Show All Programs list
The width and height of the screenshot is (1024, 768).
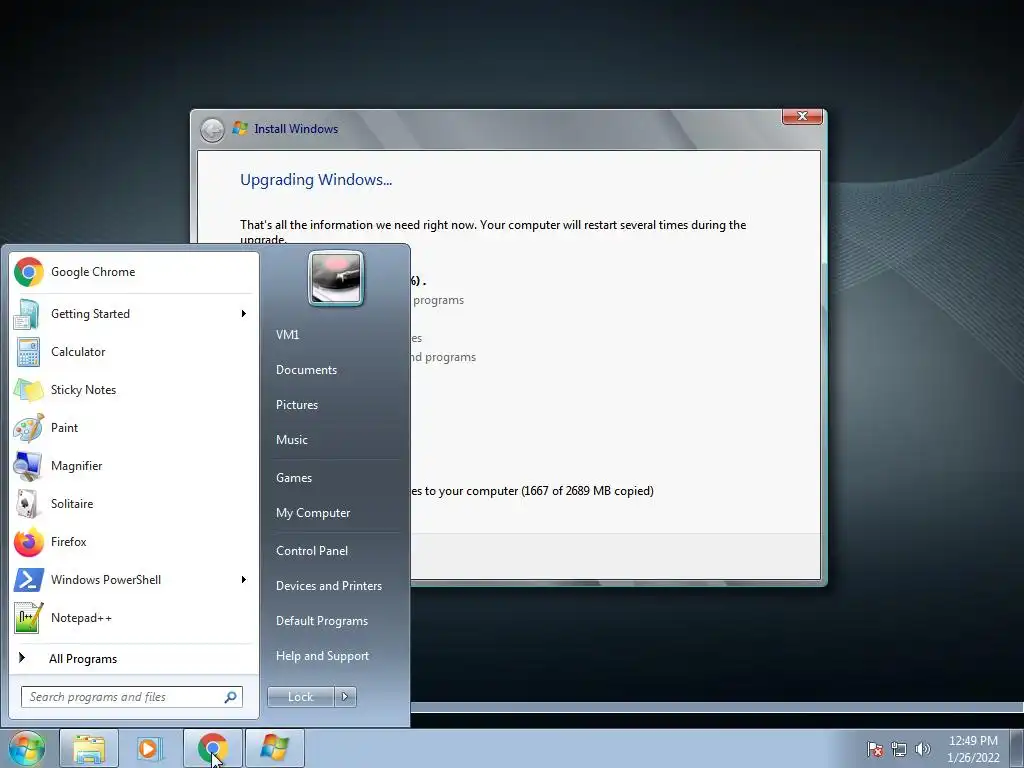pyautogui.click(x=133, y=658)
